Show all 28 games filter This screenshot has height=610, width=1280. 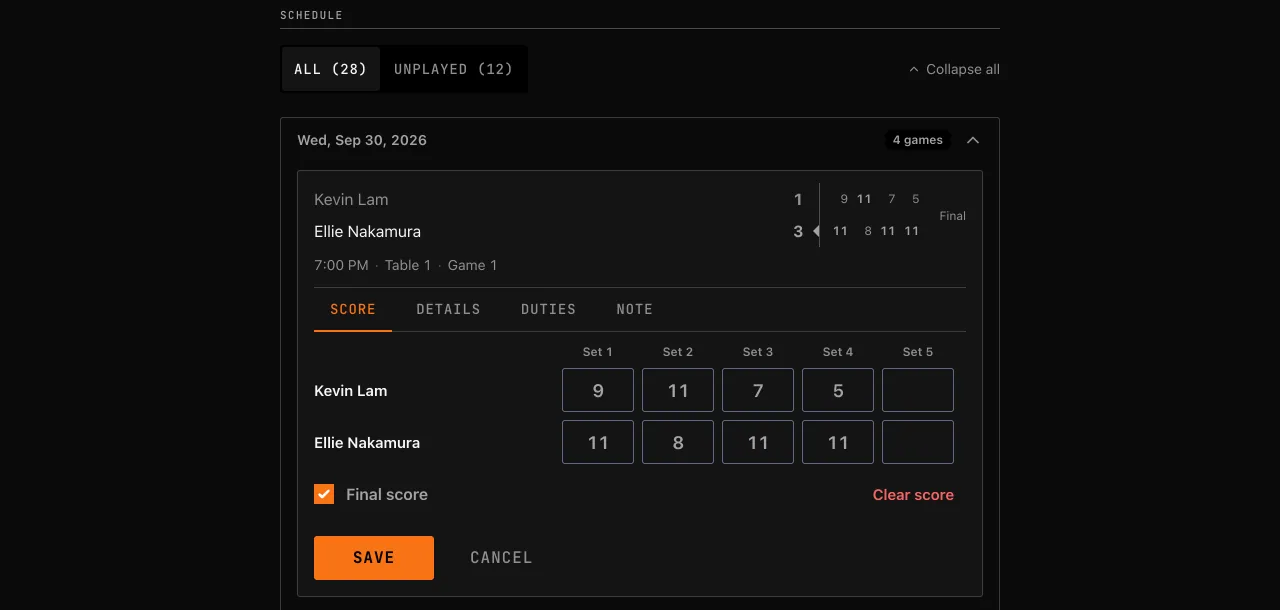click(x=331, y=69)
